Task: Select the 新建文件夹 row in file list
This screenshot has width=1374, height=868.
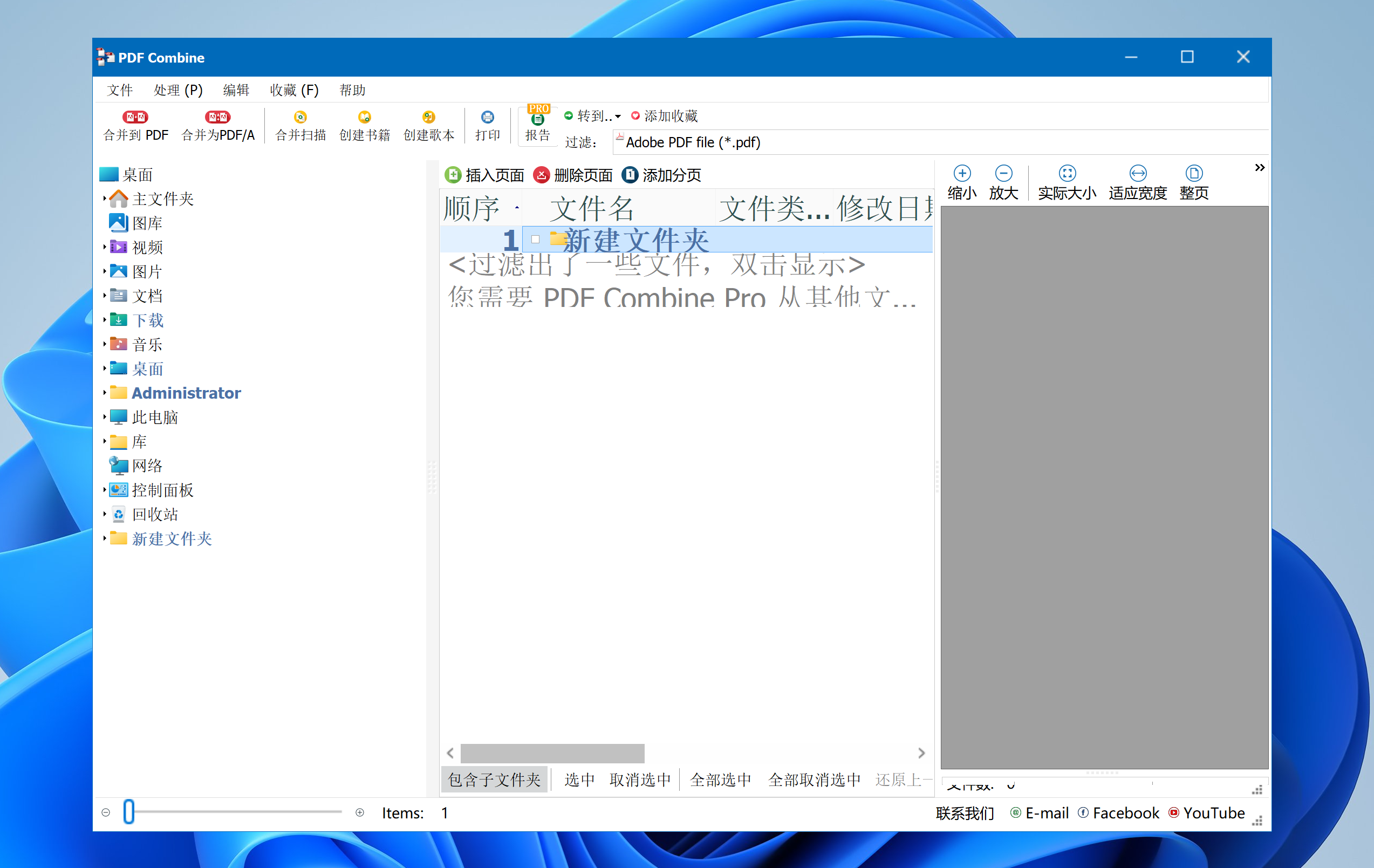Action: click(686, 240)
